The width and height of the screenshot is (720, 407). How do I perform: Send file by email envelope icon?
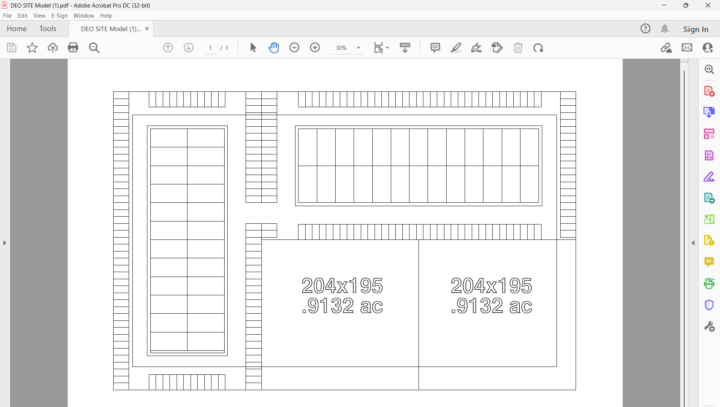click(687, 48)
